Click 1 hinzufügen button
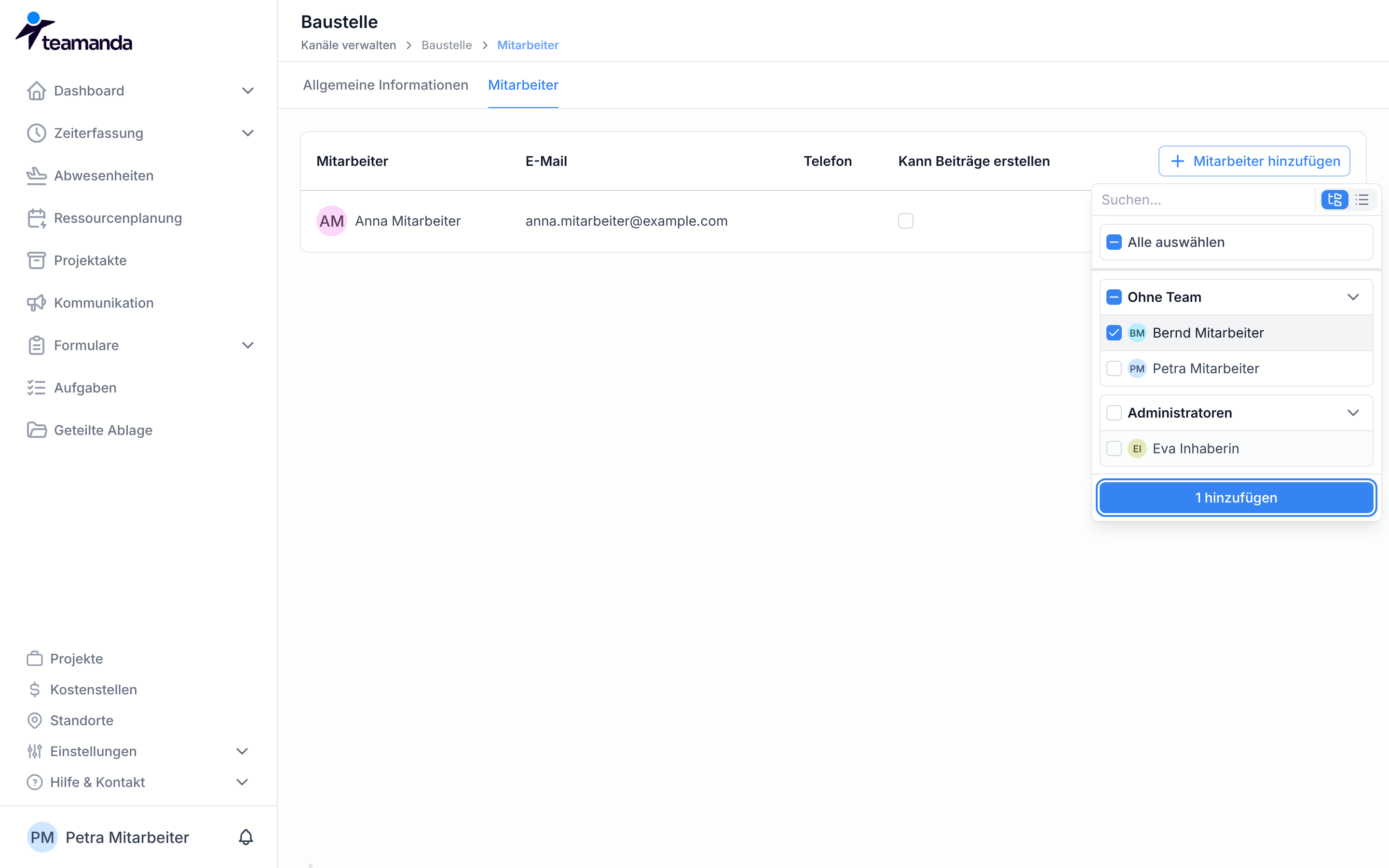 click(1236, 498)
